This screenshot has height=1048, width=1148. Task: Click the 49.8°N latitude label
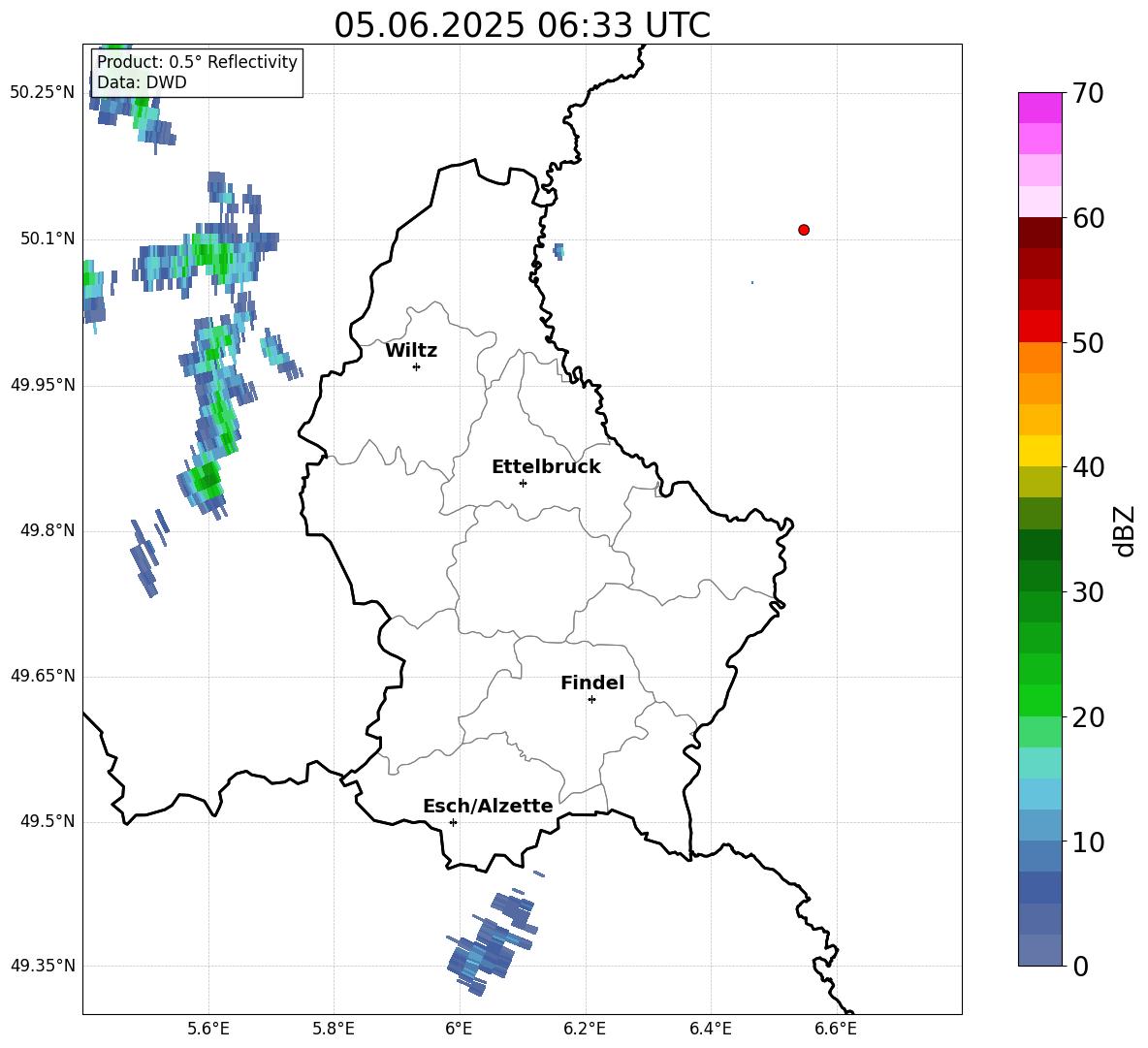click(x=48, y=530)
